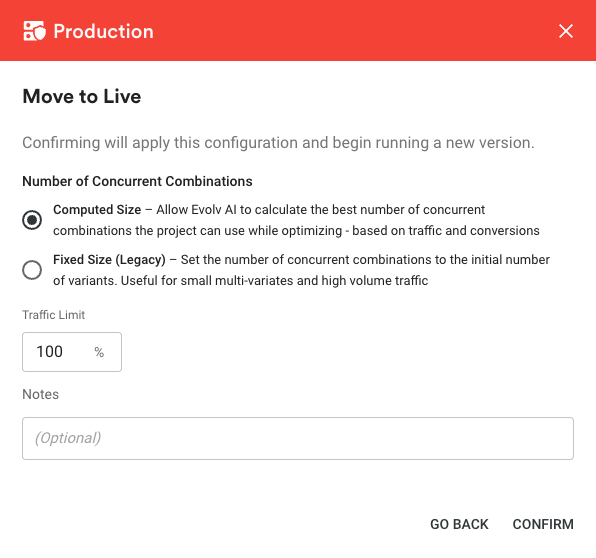Viewport: 596px width, 558px height.
Task: Choose the Fixed Size (Legacy) radio button
Action: click(x=32, y=270)
